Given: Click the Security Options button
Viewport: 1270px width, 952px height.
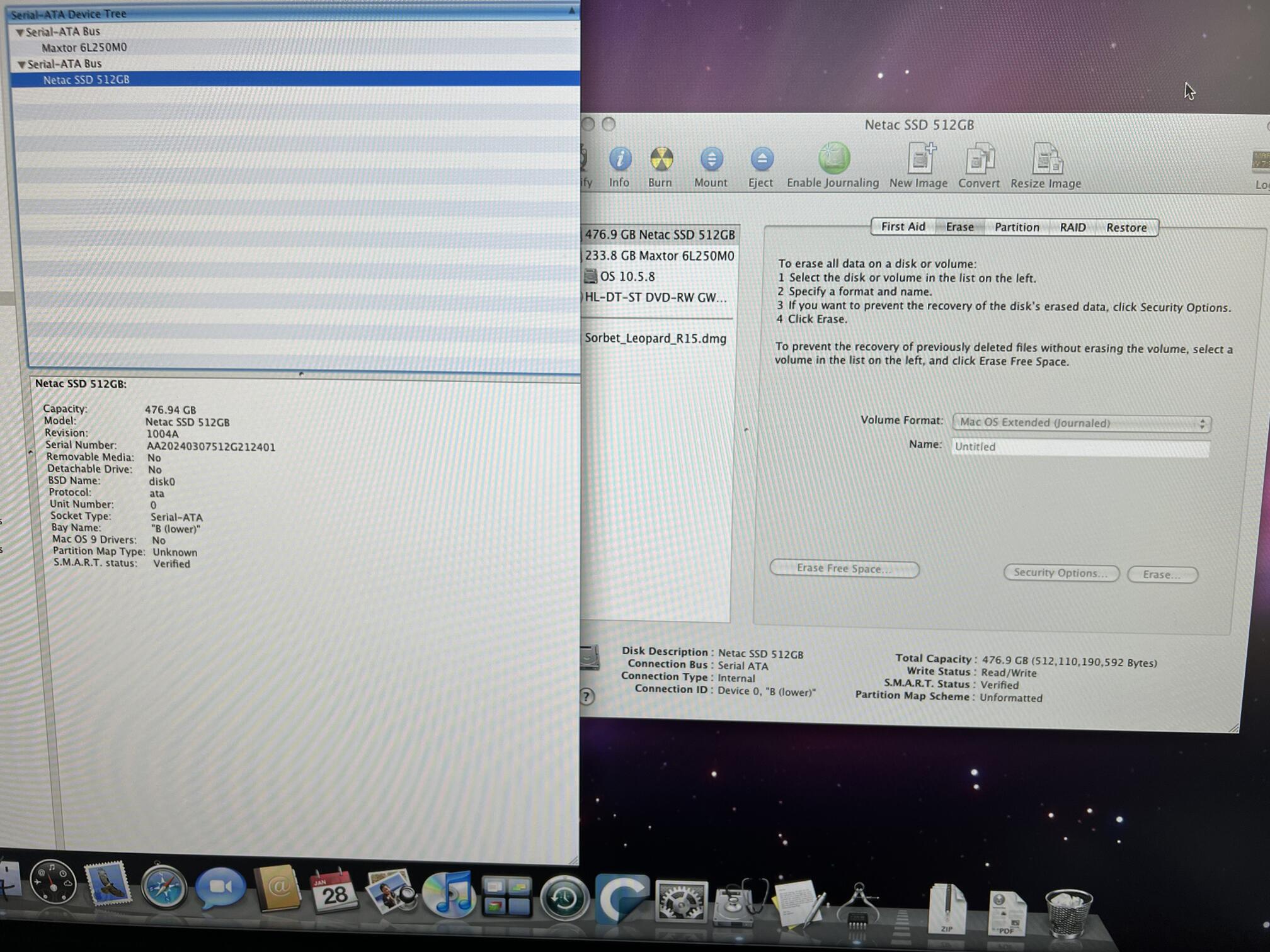Looking at the screenshot, I should pos(1061,573).
